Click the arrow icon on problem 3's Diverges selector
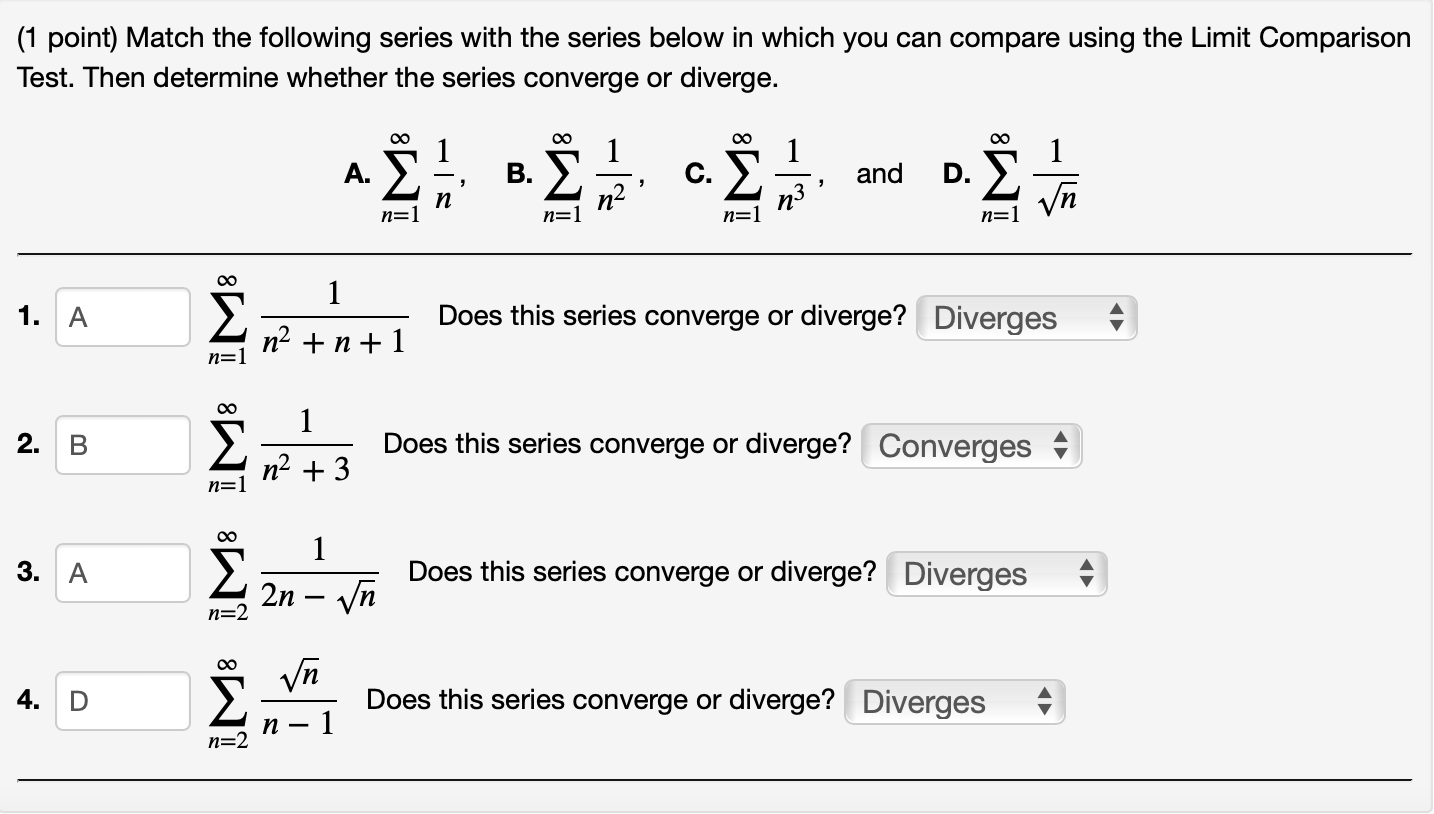This screenshot has width=1434, height=814. click(1087, 573)
